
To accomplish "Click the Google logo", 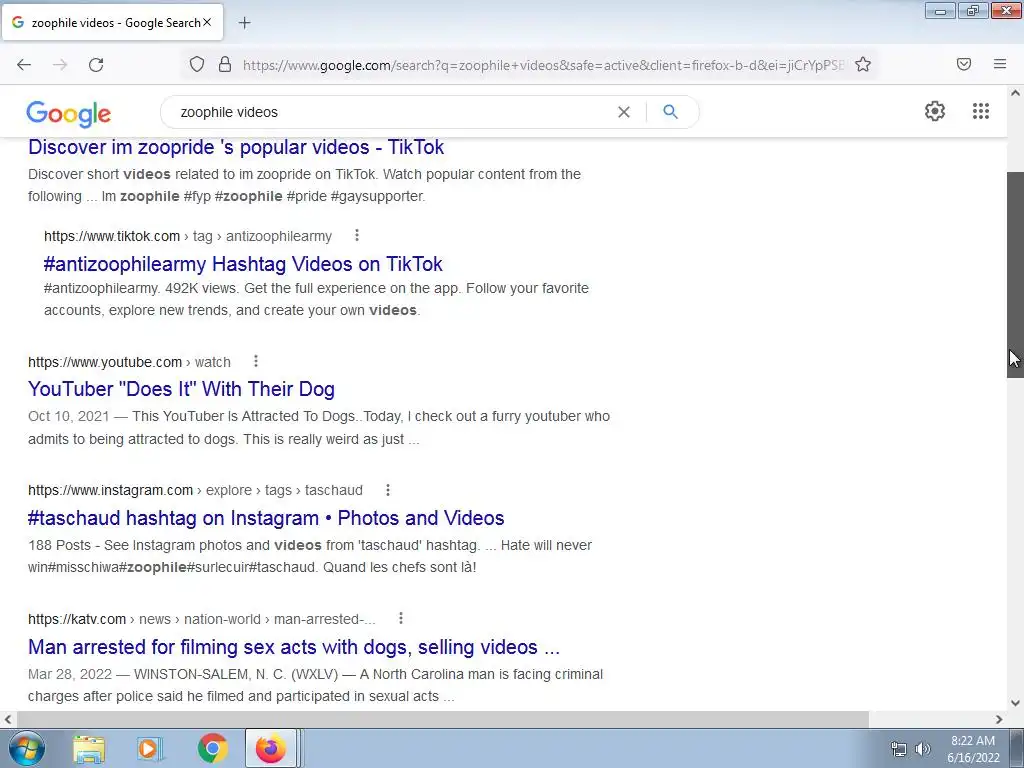I will click(69, 114).
